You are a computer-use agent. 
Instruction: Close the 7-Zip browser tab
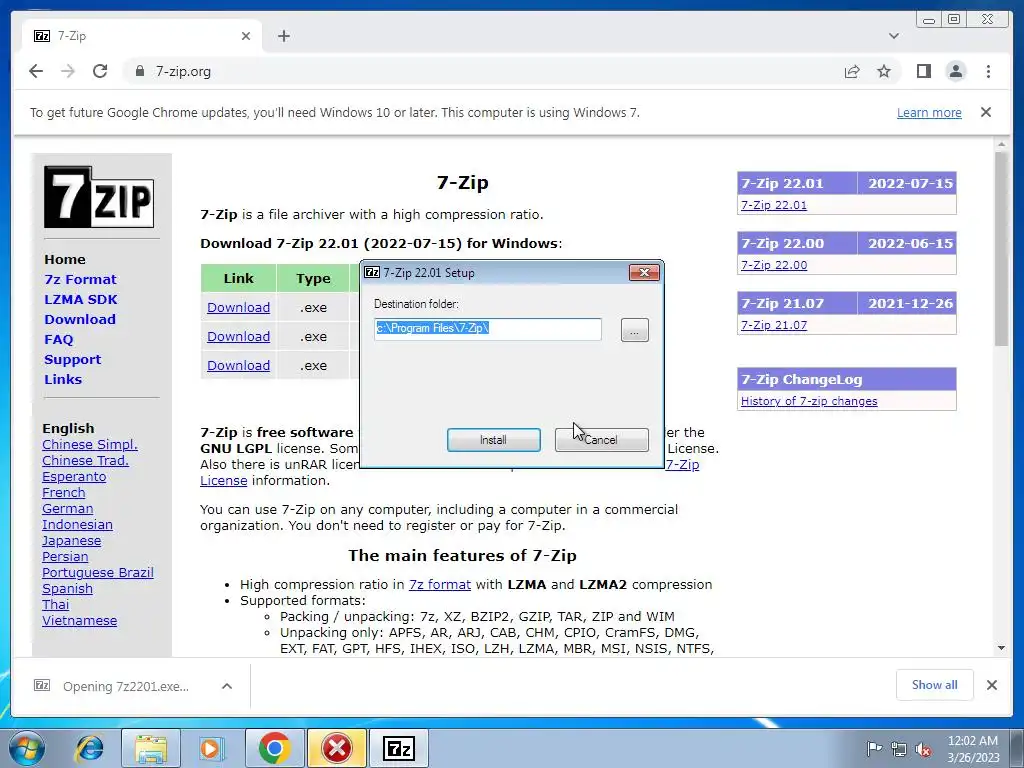(x=246, y=36)
